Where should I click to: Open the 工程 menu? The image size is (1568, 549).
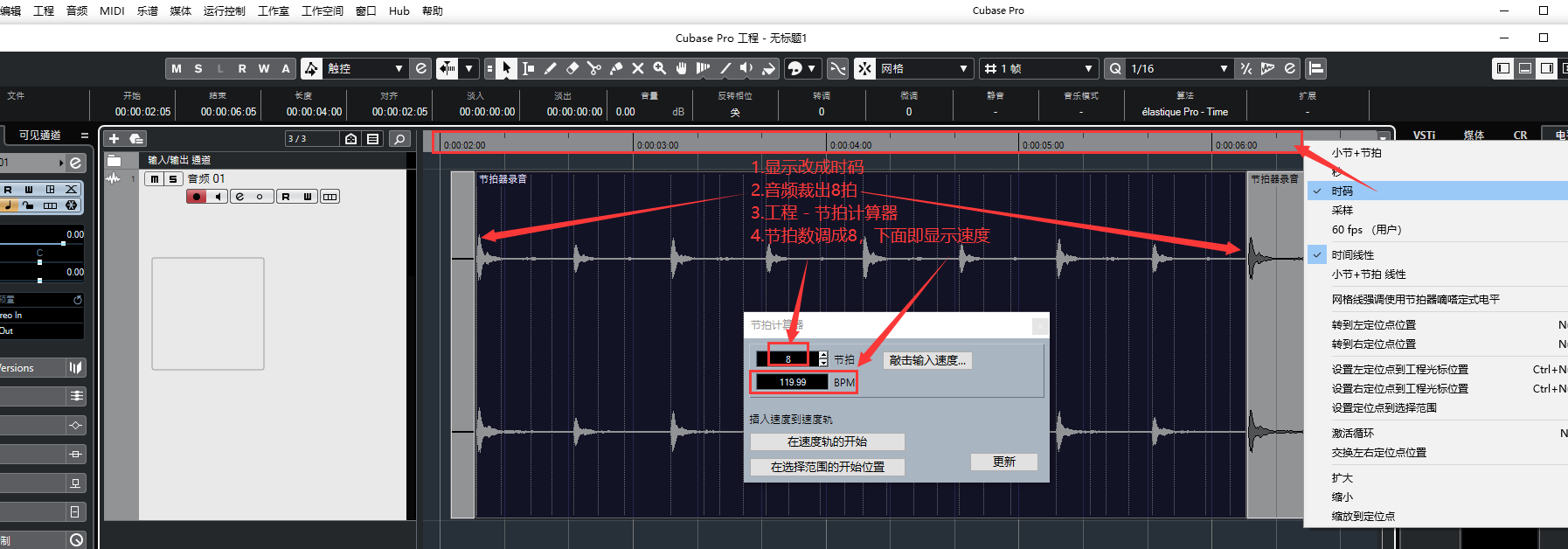[x=44, y=10]
